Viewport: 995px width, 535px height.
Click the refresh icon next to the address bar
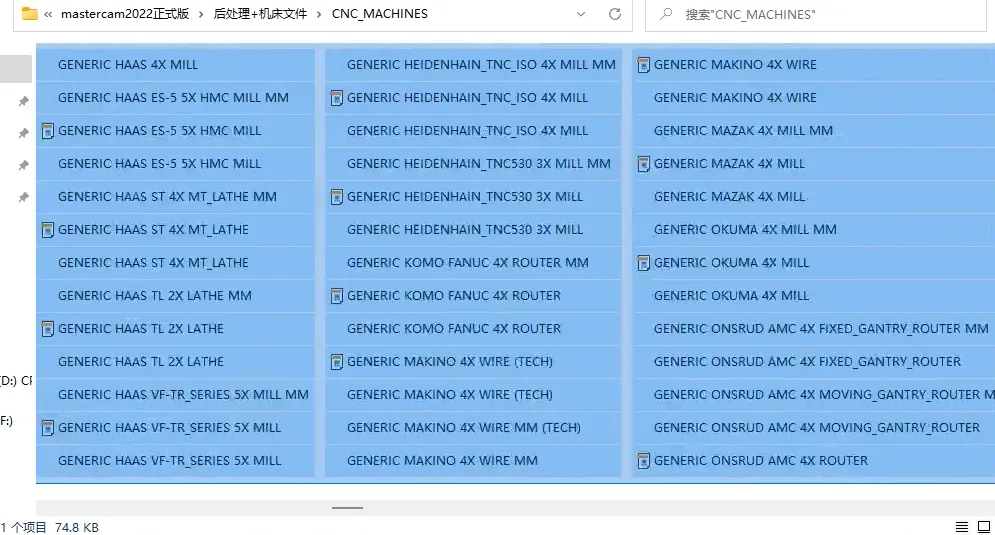(614, 14)
